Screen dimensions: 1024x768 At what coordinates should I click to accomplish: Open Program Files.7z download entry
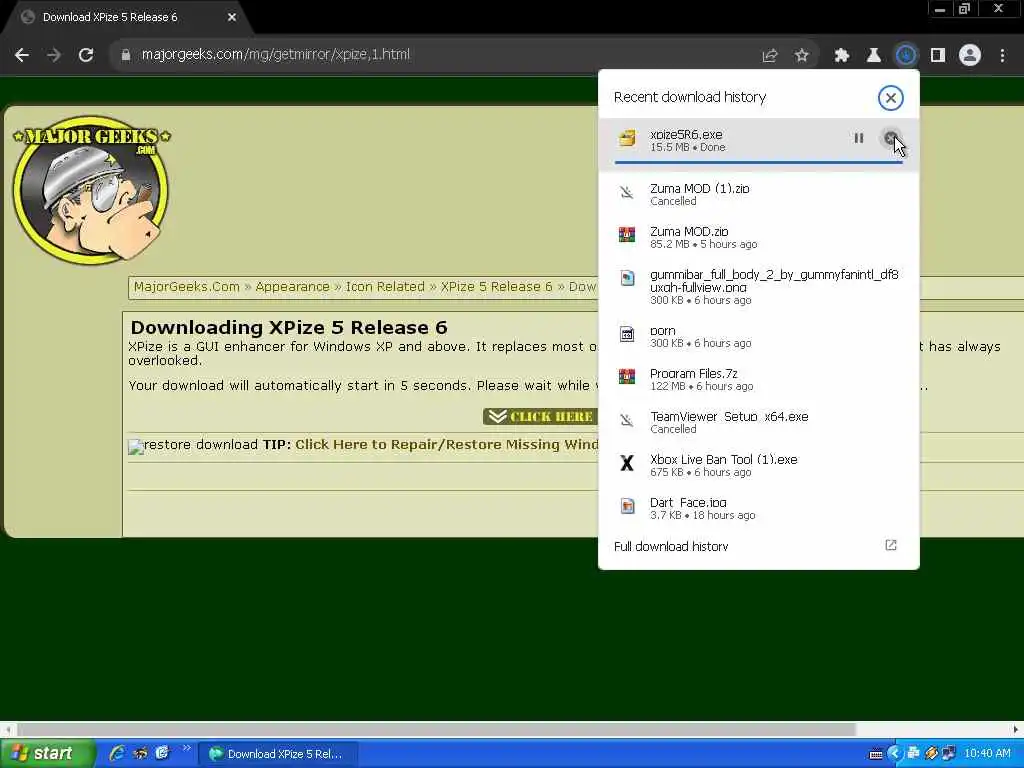coord(759,379)
